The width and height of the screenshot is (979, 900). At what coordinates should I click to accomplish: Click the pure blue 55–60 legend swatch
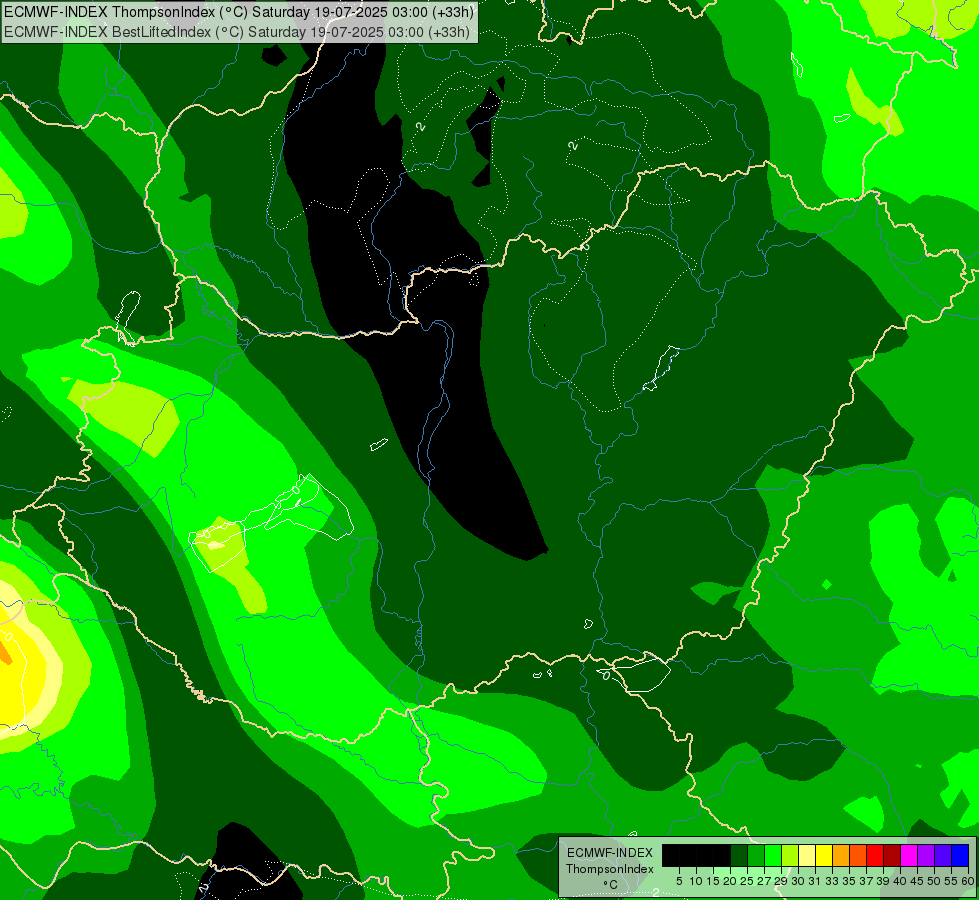click(x=960, y=855)
